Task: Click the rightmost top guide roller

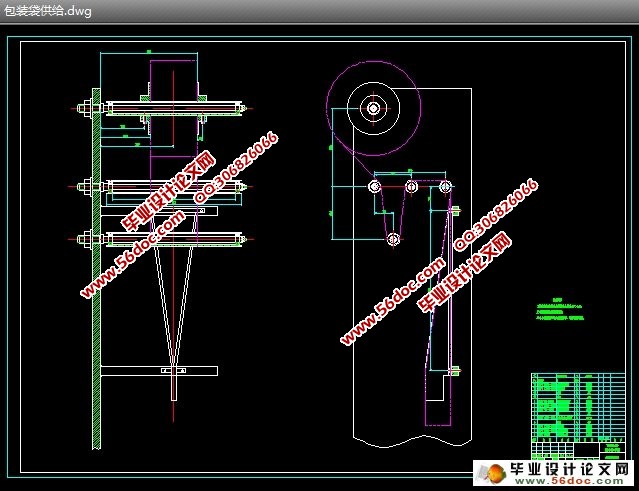Action: click(x=444, y=186)
